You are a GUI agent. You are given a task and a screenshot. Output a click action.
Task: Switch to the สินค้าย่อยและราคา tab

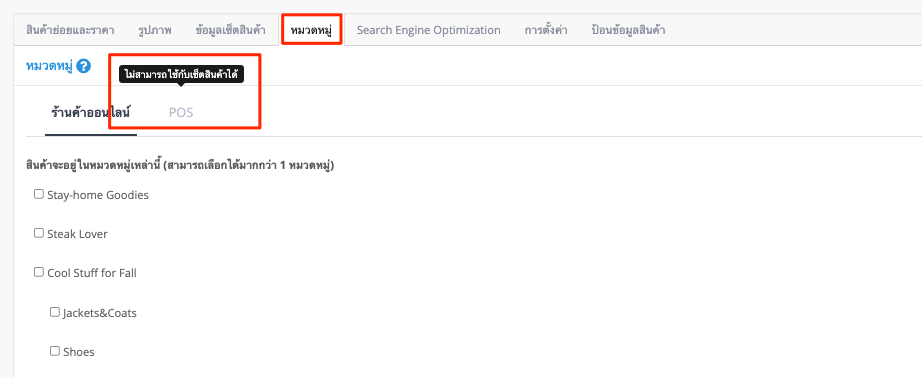[x=70, y=30]
